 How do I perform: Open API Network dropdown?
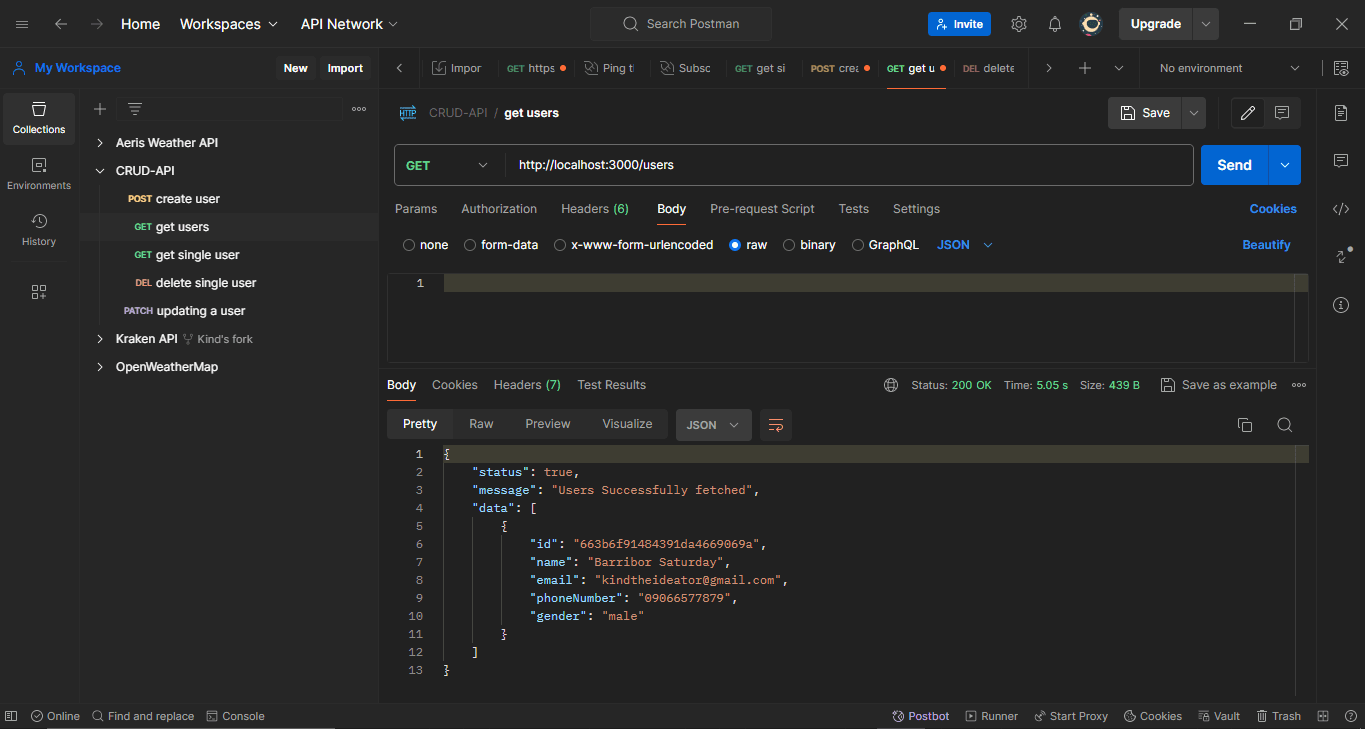(349, 24)
